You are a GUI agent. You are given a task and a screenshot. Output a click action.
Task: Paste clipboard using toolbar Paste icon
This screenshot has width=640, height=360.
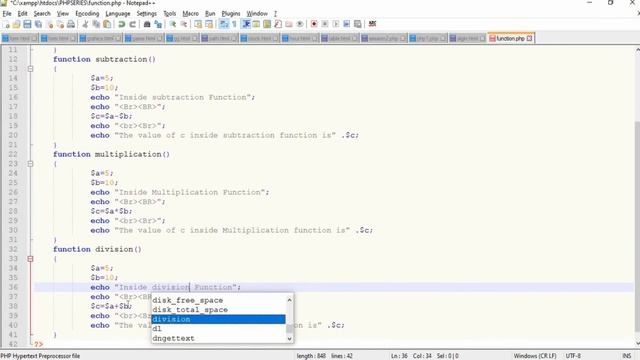[107, 24]
